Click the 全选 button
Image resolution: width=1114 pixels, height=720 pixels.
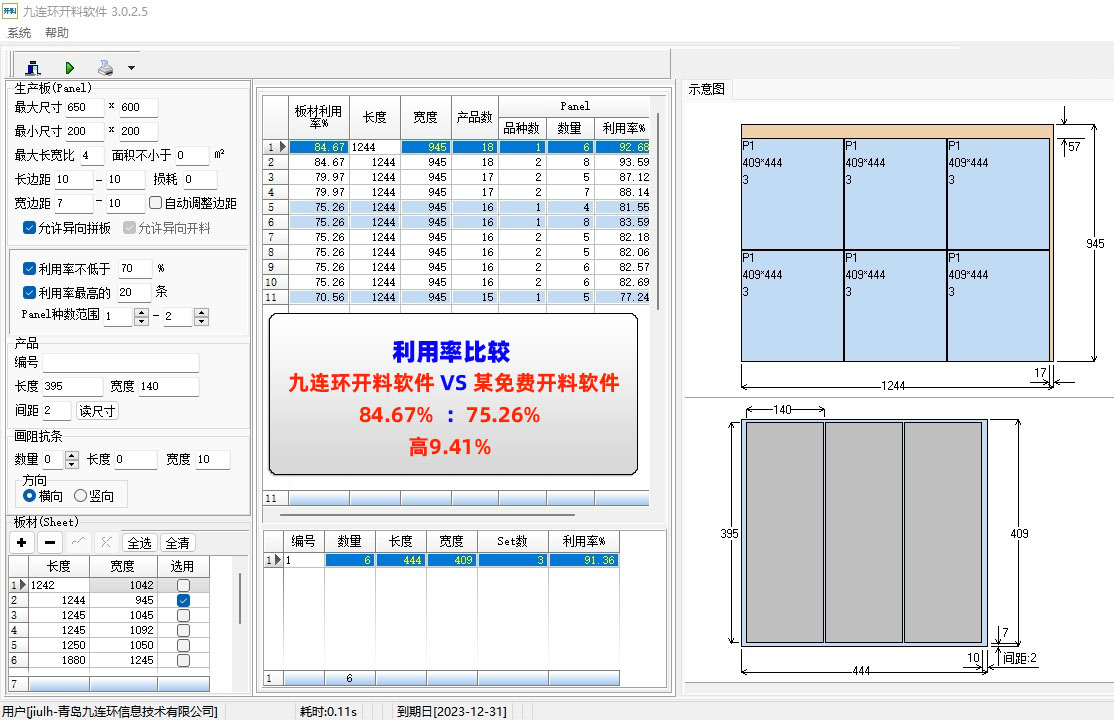[139, 543]
